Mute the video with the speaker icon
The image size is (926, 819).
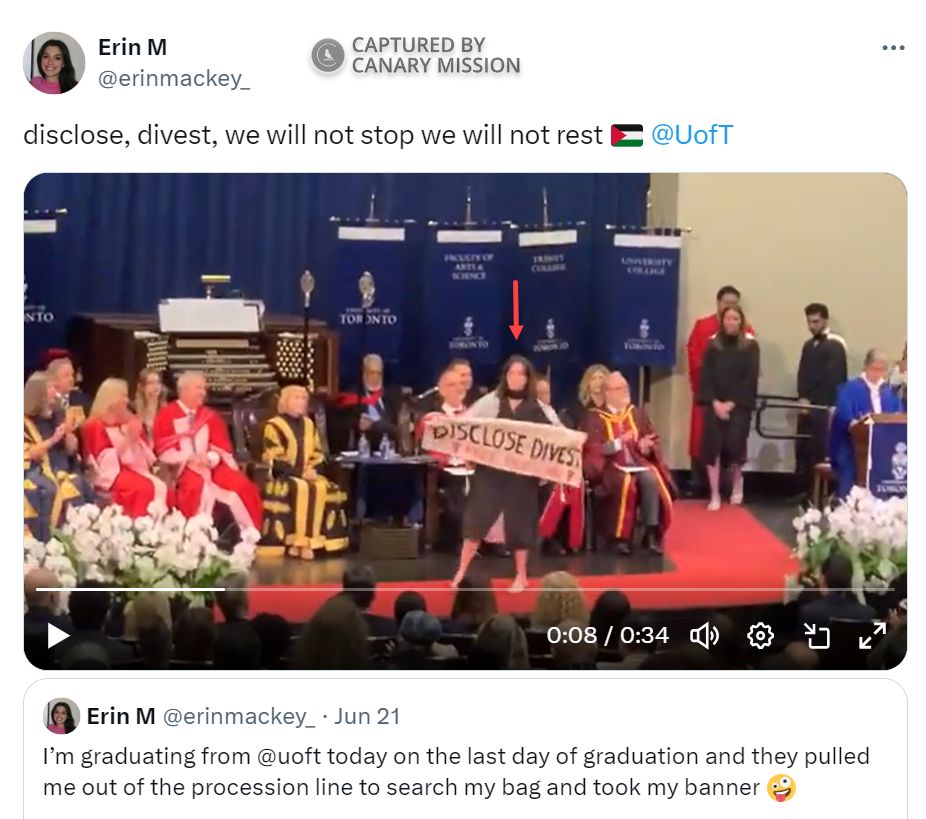[x=705, y=636]
